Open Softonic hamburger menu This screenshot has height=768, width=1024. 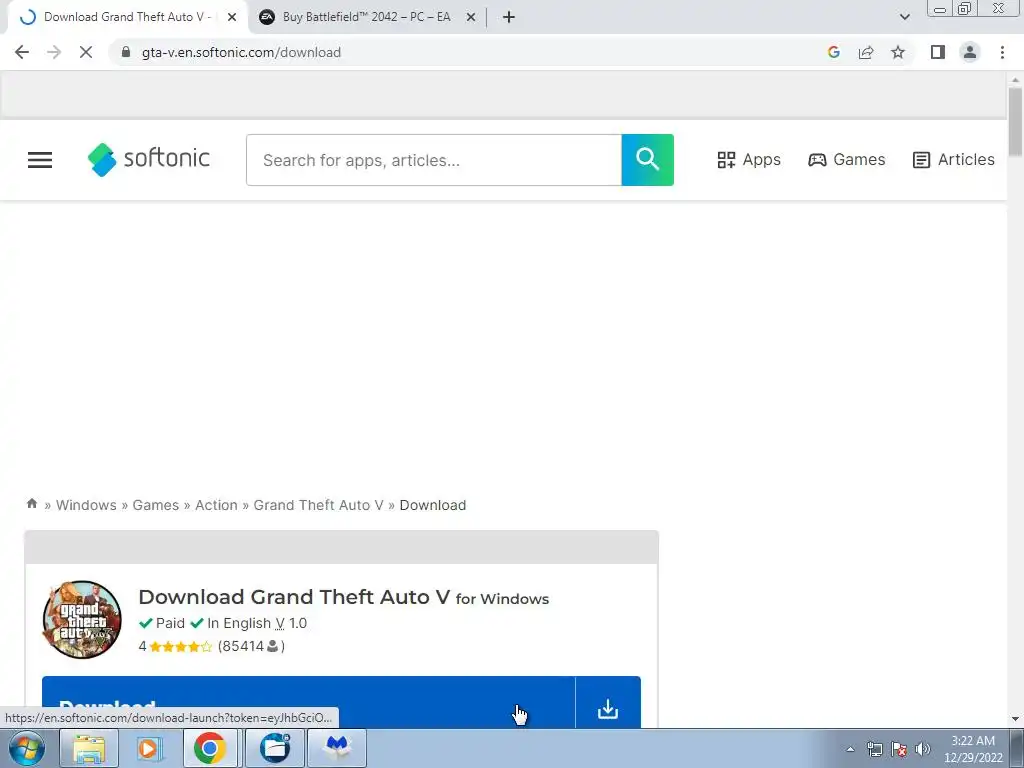tap(40, 160)
